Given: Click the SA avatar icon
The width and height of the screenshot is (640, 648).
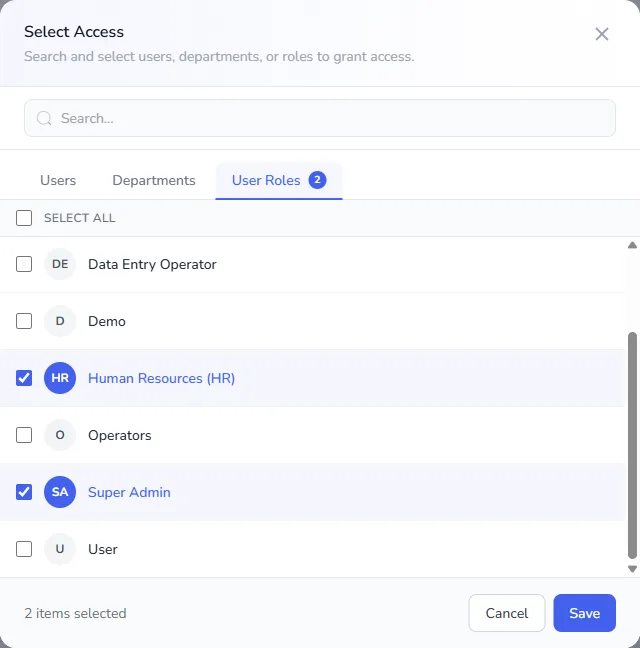Looking at the screenshot, I should click(x=60, y=492).
